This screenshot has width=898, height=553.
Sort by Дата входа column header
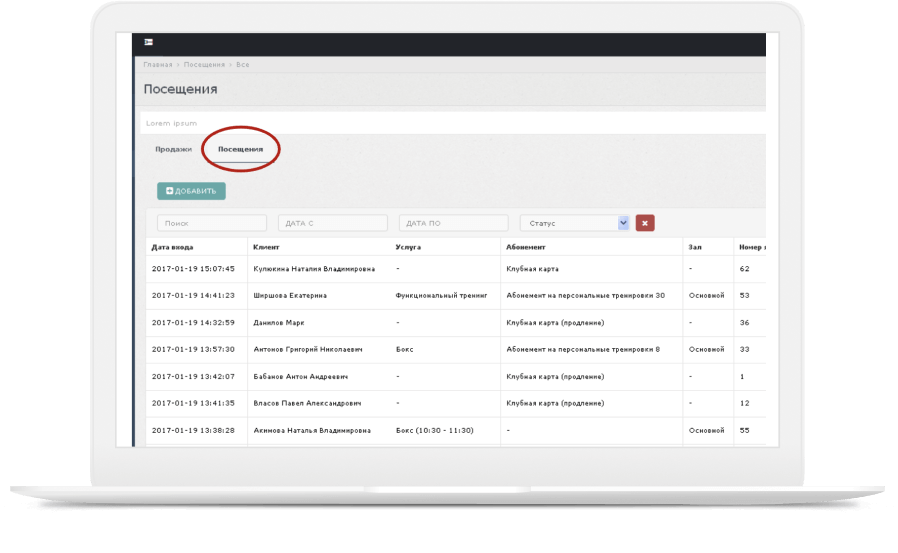coord(172,247)
